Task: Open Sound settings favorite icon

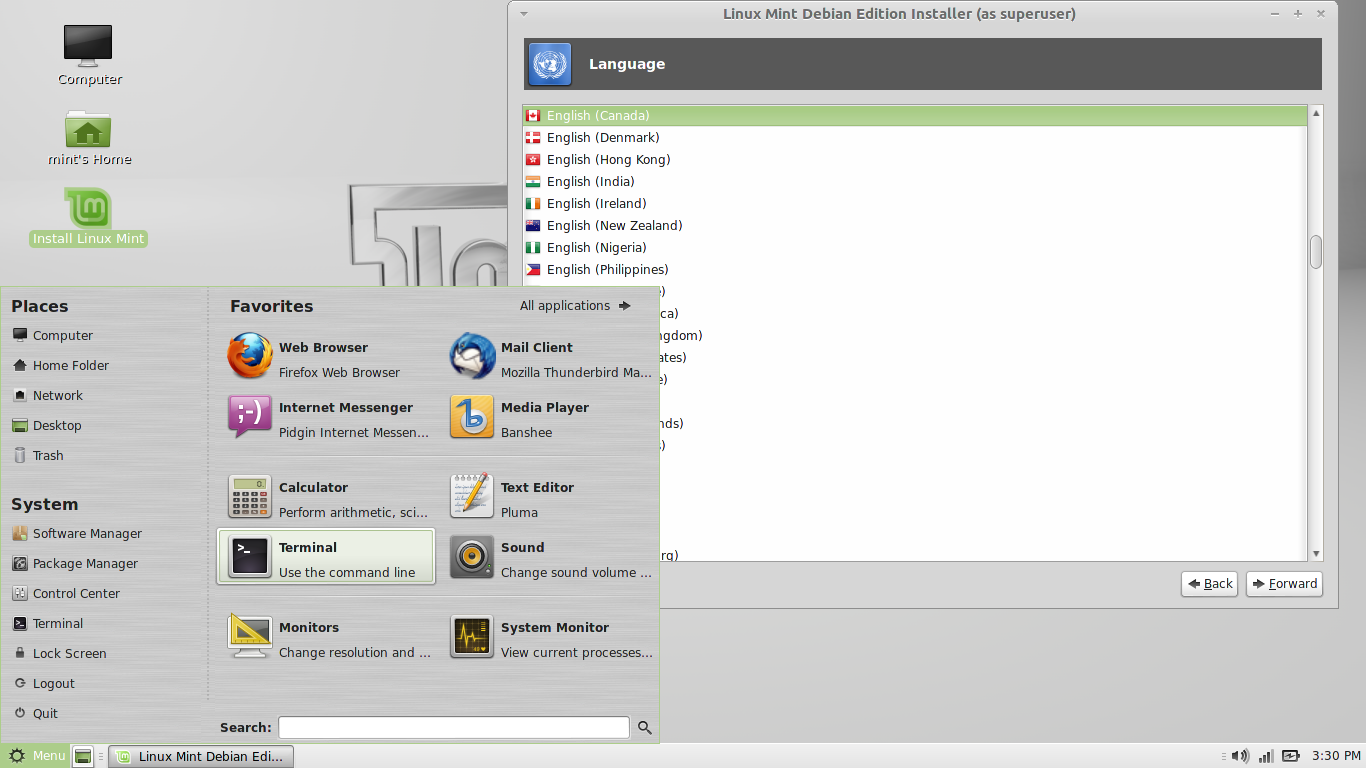Action: click(472, 557)
